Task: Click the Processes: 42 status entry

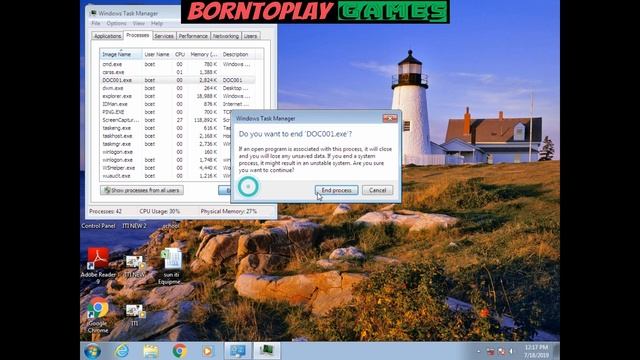Action: (x=105, y=211)
